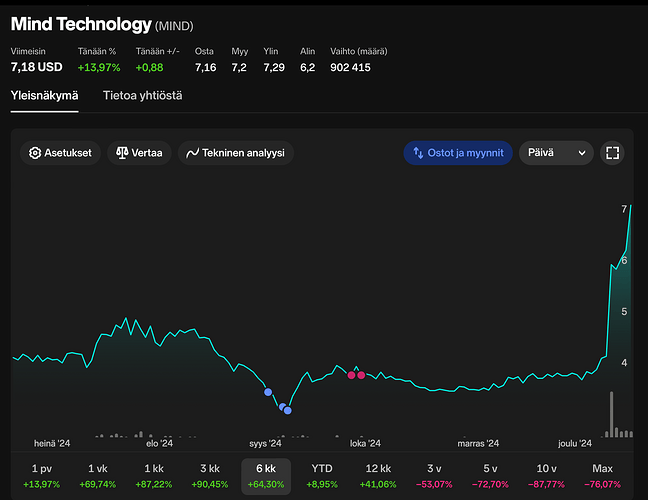
Task: Select the 12 kk time range
Action: [x=378, y=476]
